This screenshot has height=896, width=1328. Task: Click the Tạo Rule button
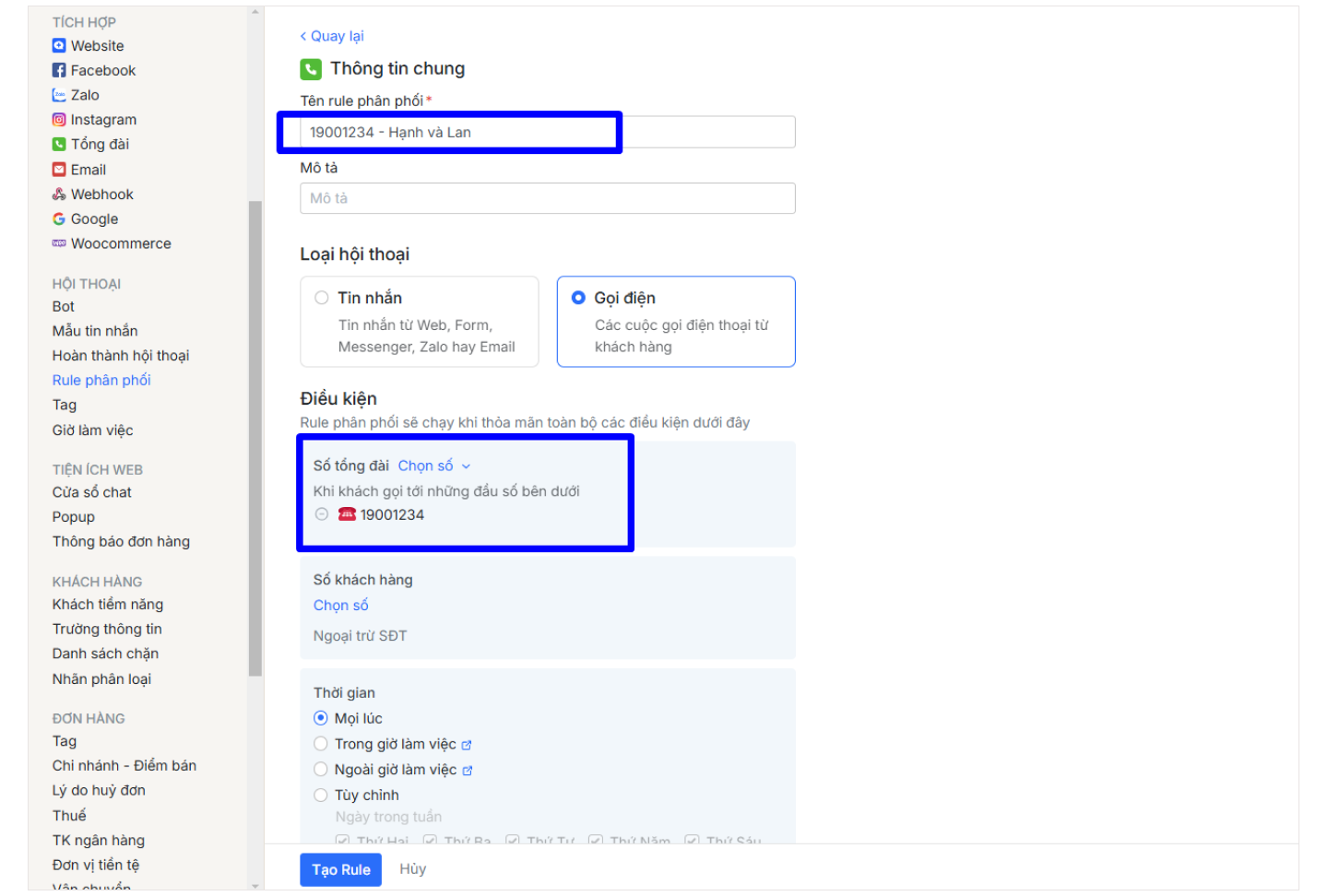(340, 869)
